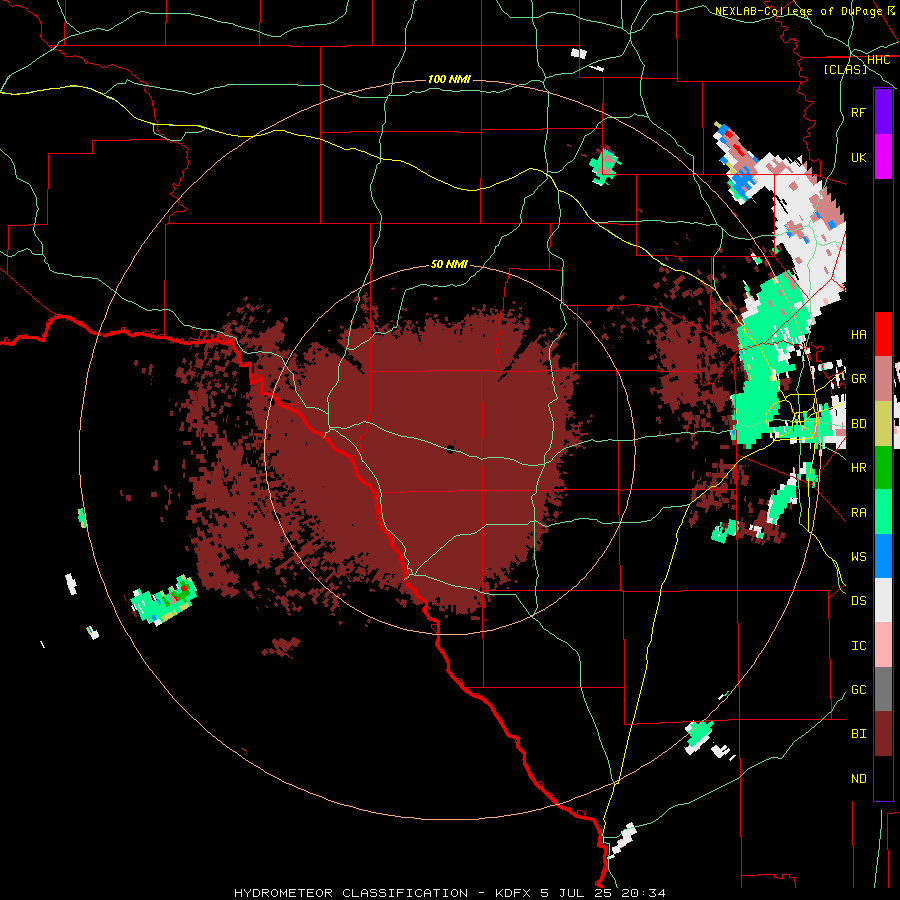
Task: Click the ND legend label
Action: pyautogui.click(x=858, y=778)
